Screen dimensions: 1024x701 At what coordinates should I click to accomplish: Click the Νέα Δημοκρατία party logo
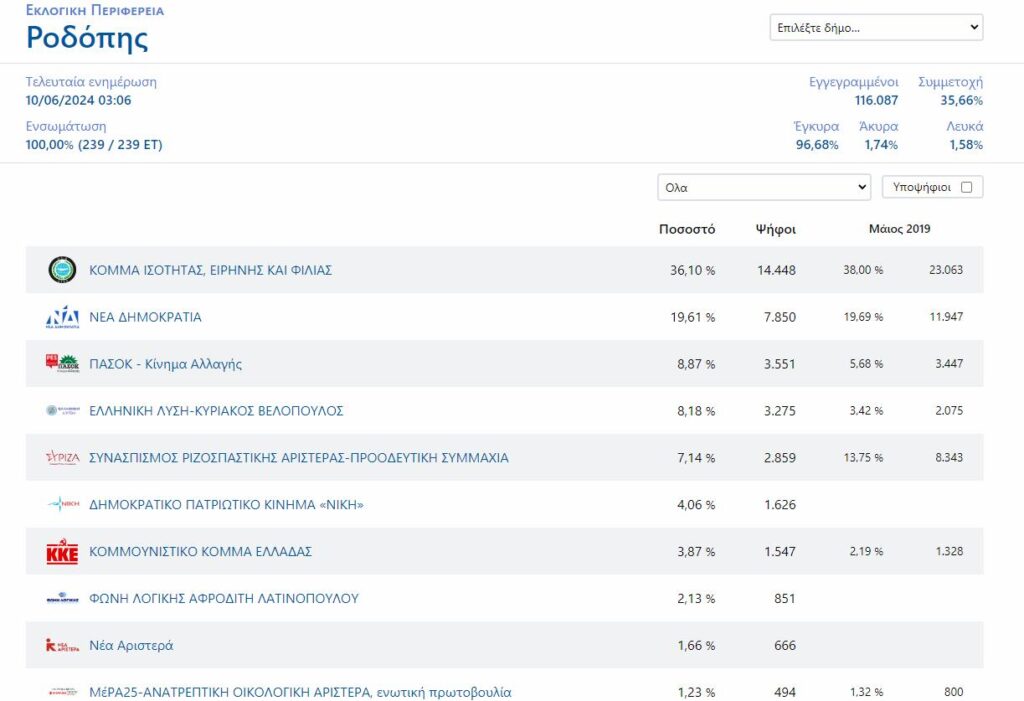[x=62, y=317]
